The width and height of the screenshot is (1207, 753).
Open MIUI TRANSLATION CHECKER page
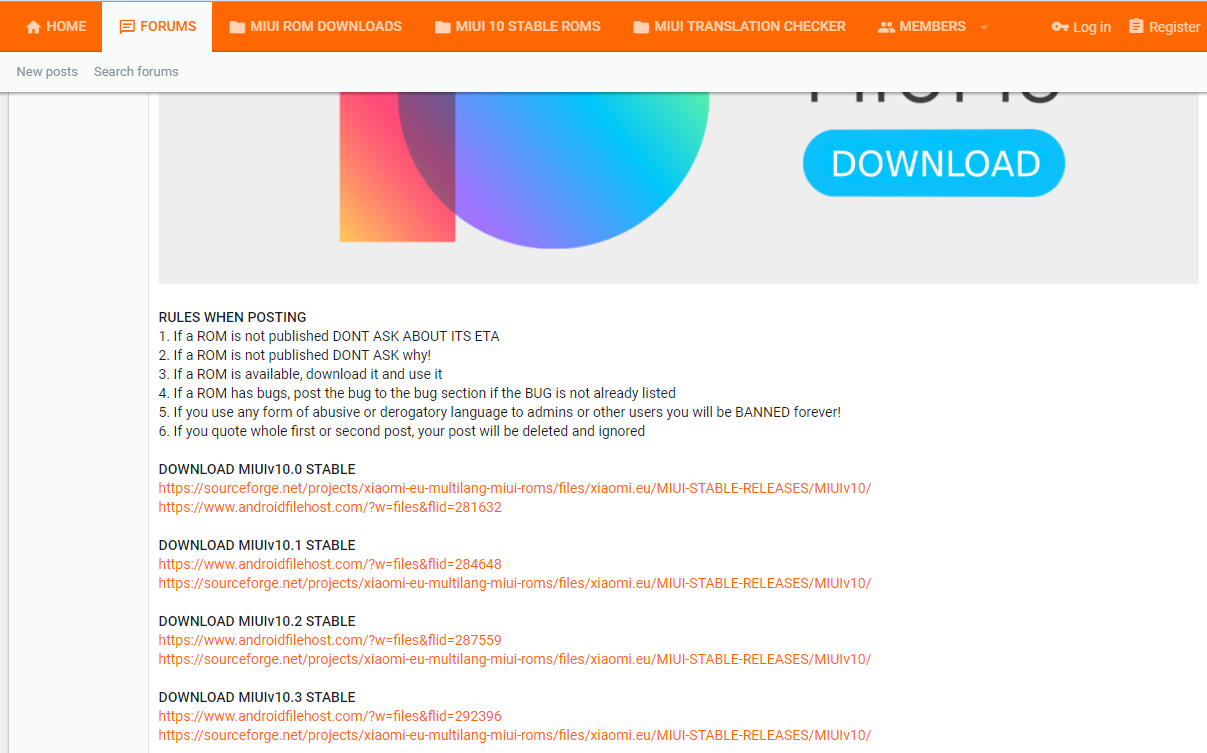(739, 27)
